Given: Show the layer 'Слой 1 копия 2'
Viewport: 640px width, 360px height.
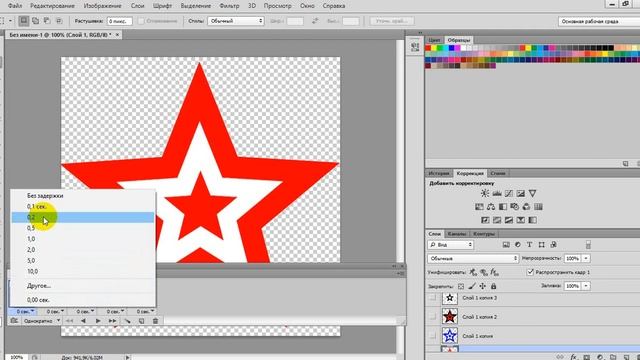Looking at the screenshot, I should [433, 317].
